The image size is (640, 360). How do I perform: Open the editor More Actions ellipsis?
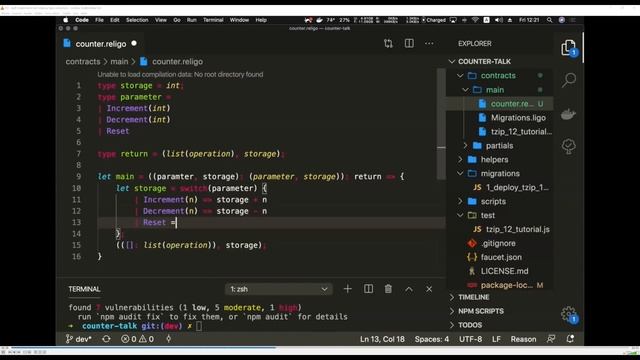coord(429,43)
